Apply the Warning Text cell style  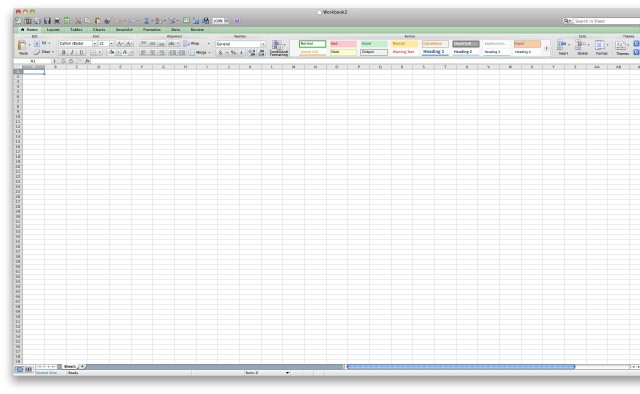404,52
